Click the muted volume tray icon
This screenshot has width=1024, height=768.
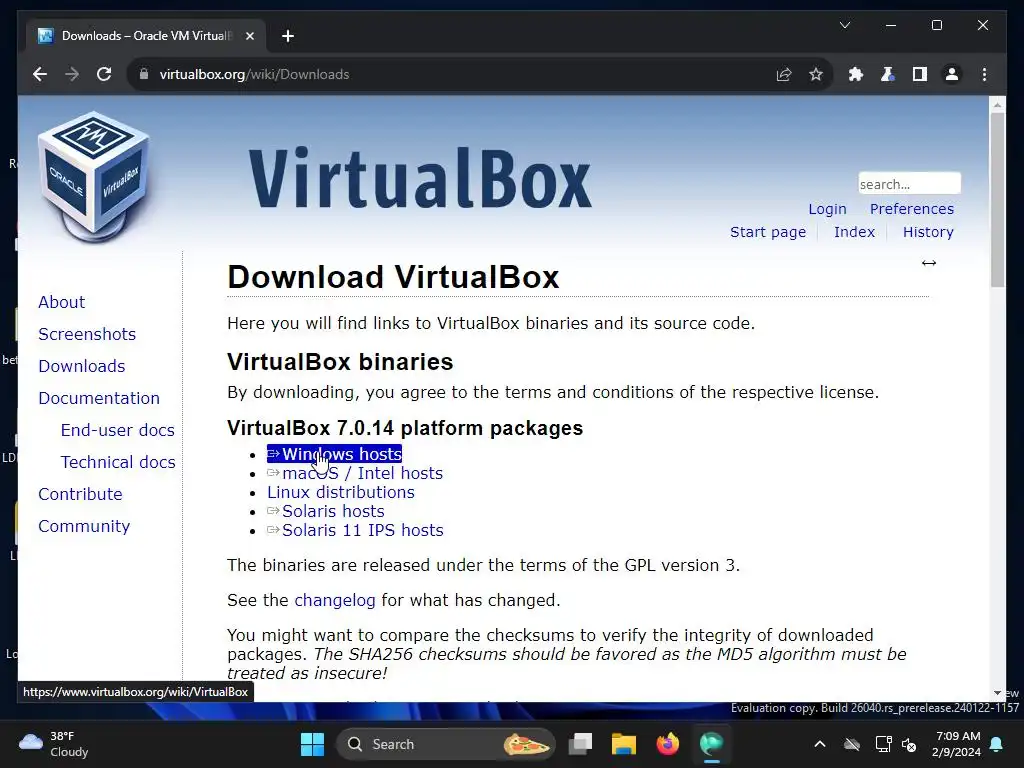pos(908,744)
